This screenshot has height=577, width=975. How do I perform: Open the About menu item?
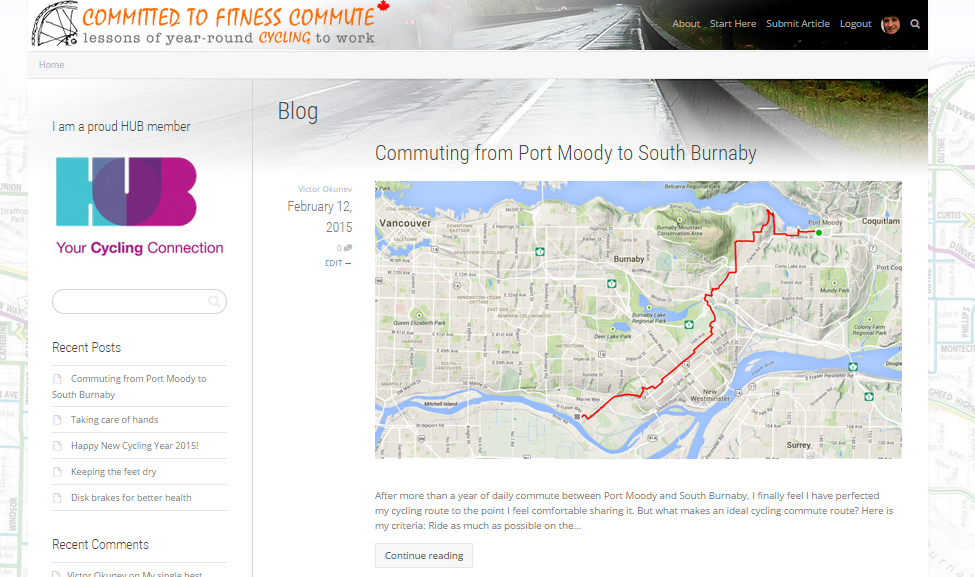686,24
